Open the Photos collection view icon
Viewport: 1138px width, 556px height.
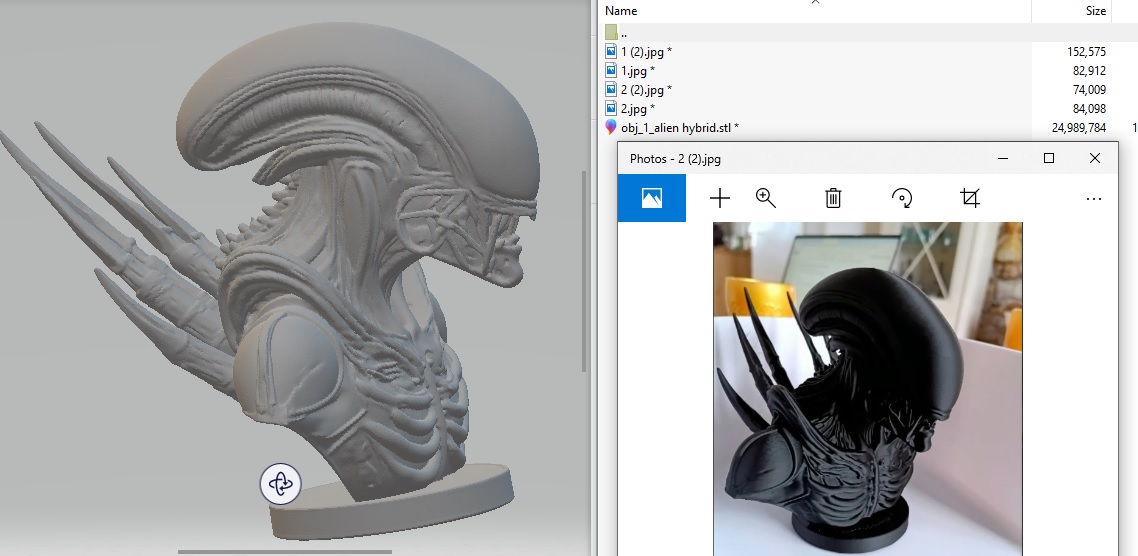pos(652,198)
